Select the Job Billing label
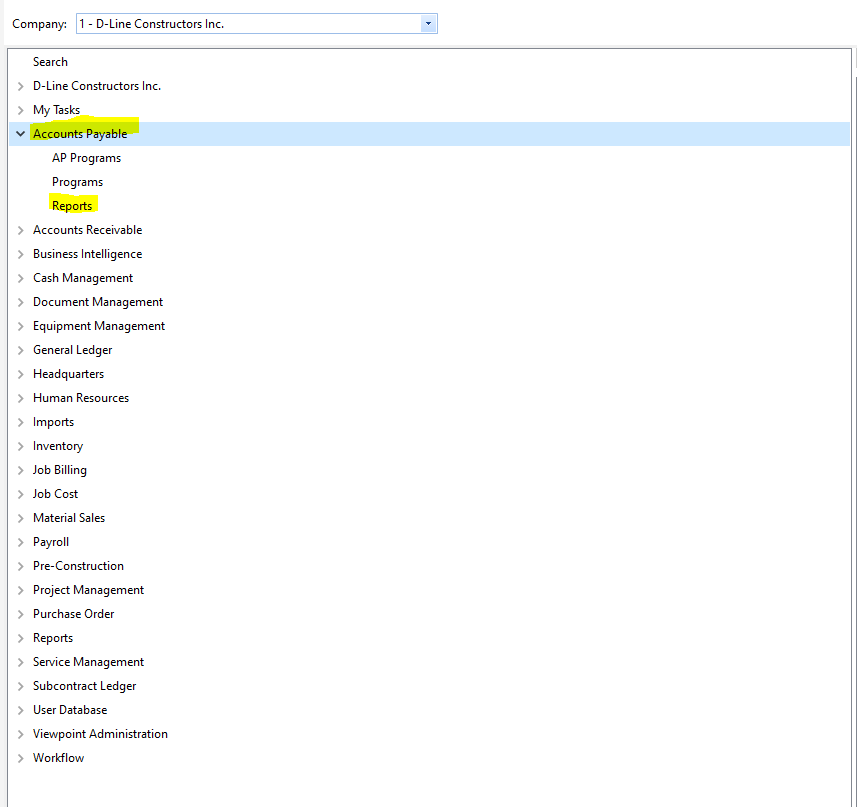This screenshot has width=857, height=807. 60,470
